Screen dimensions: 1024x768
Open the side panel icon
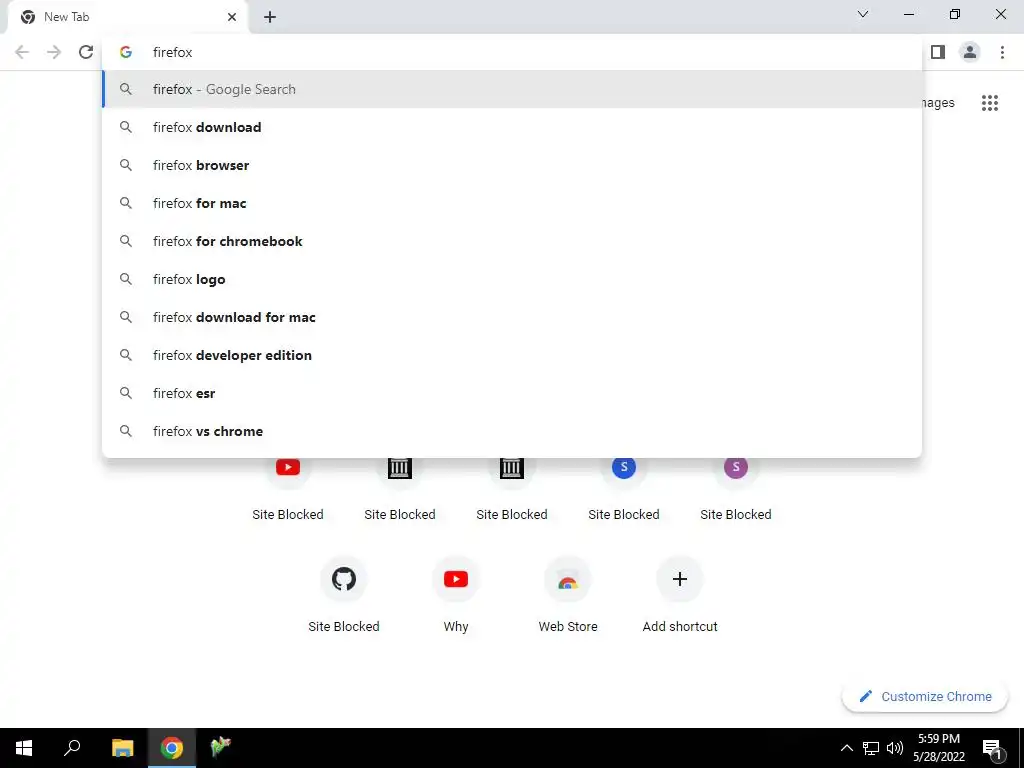click(938, 52)
